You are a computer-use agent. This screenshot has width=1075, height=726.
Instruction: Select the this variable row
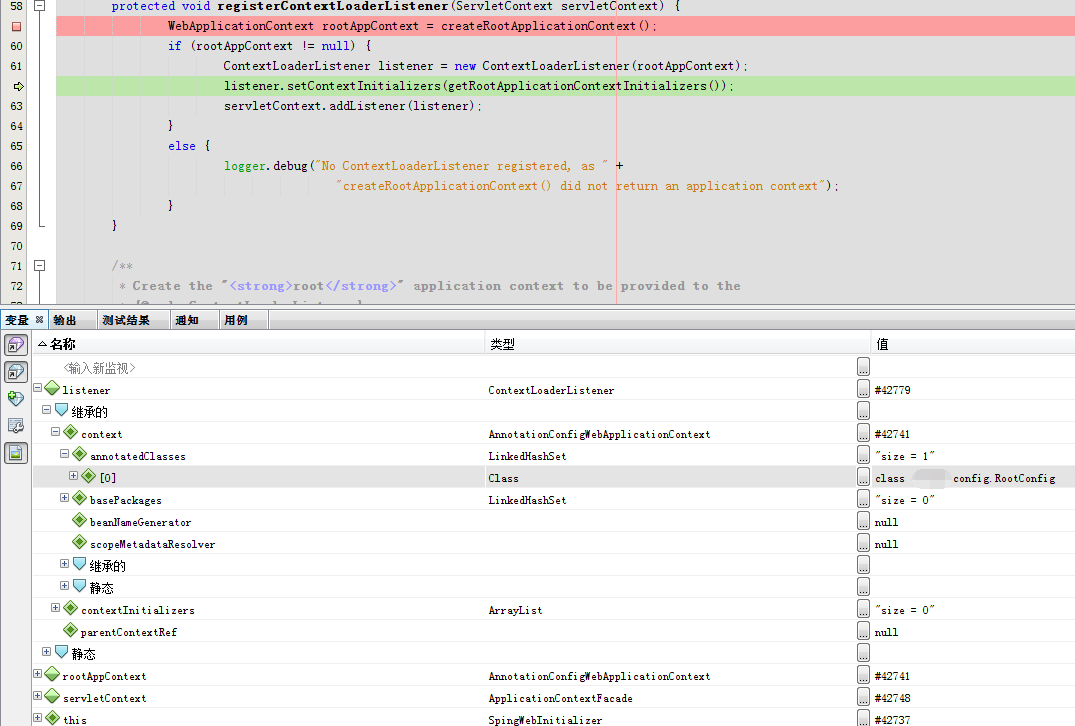pos(554,718)
